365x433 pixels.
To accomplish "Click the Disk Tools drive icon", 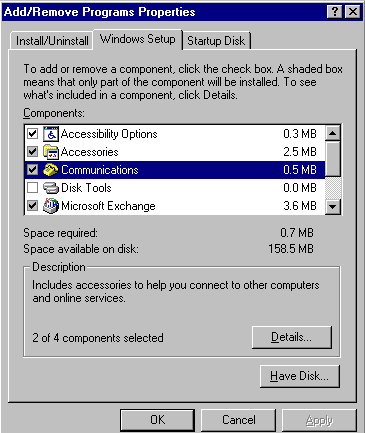I will tap(51, 188).
